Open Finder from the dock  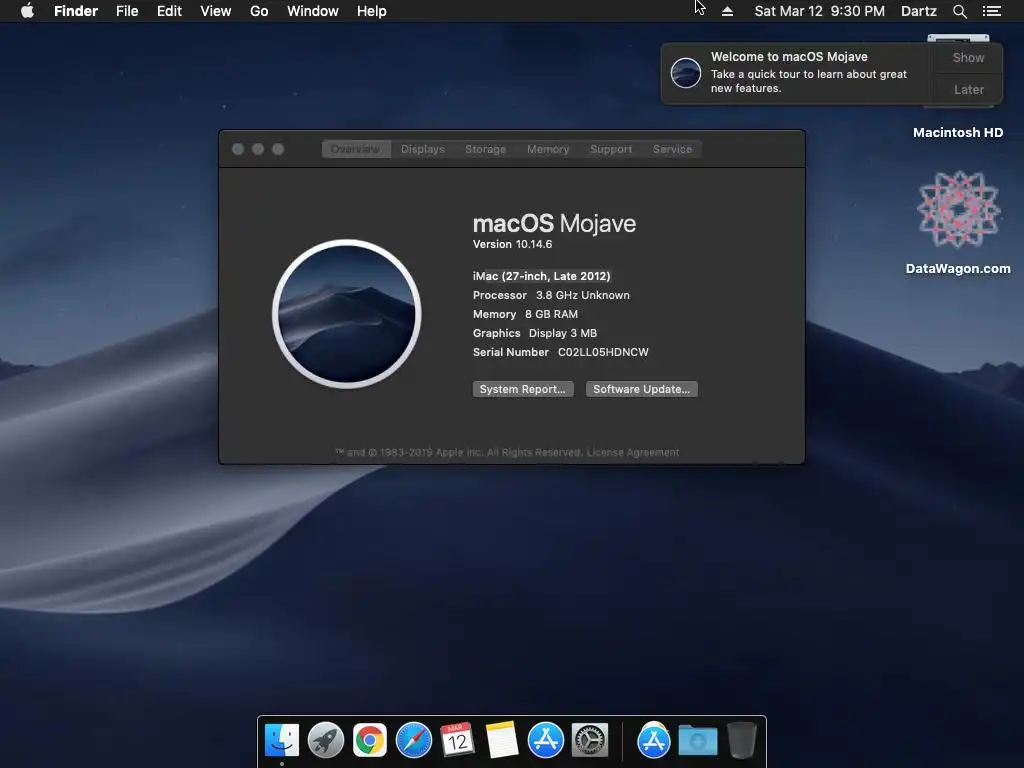(x=282, y=740)
